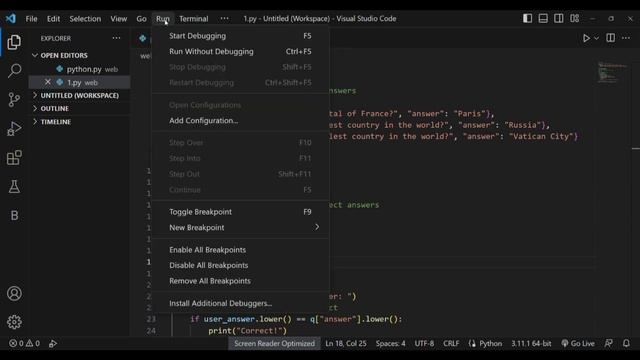Open the Explorer view in activity bar

coord(14,42)
